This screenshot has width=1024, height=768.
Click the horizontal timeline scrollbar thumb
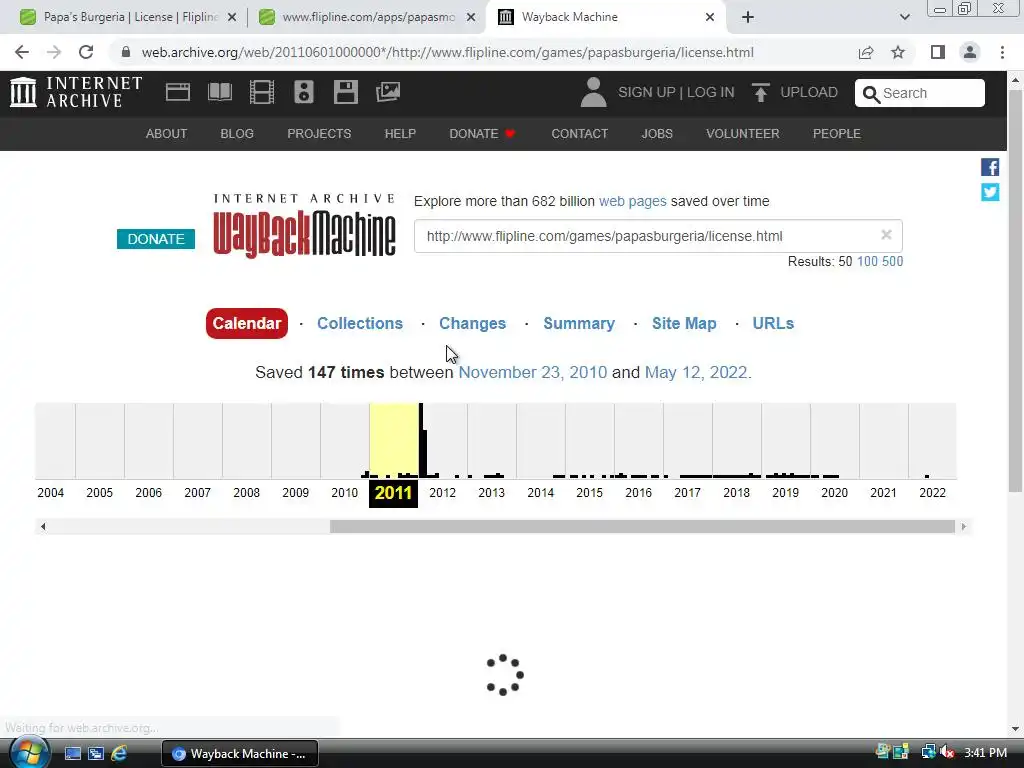coord(642,526)
